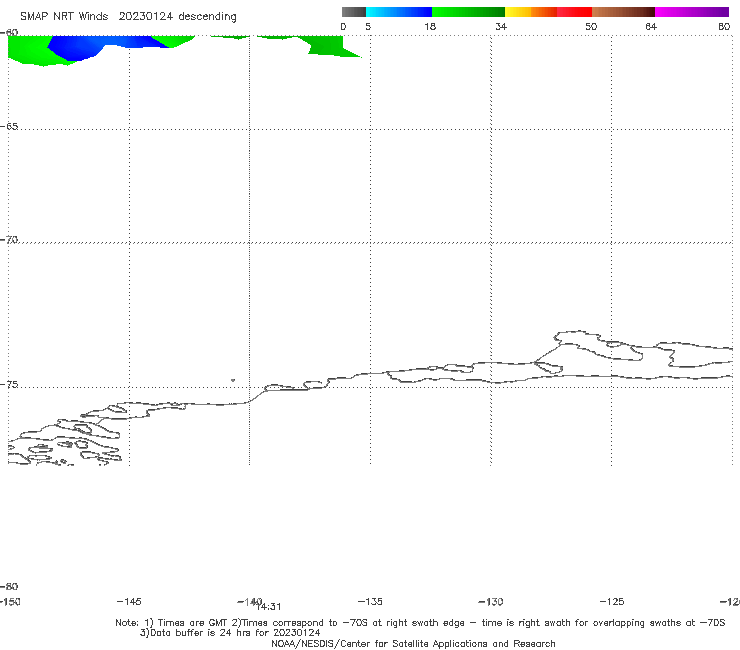Image resolution: width=740 pixels, height=650 pixels.
Task: Click the latitude label -75
Action: [x=9, y=384]
